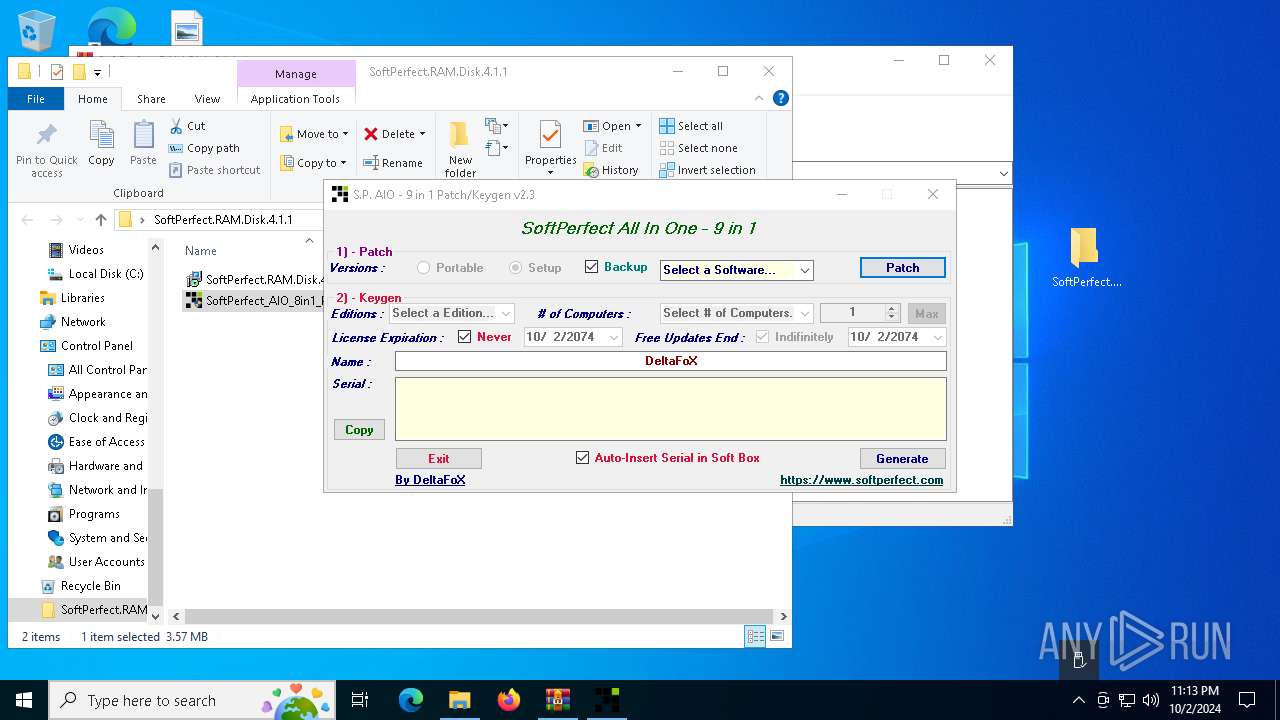Switch to Home ribbon tab

coord(93,99)
